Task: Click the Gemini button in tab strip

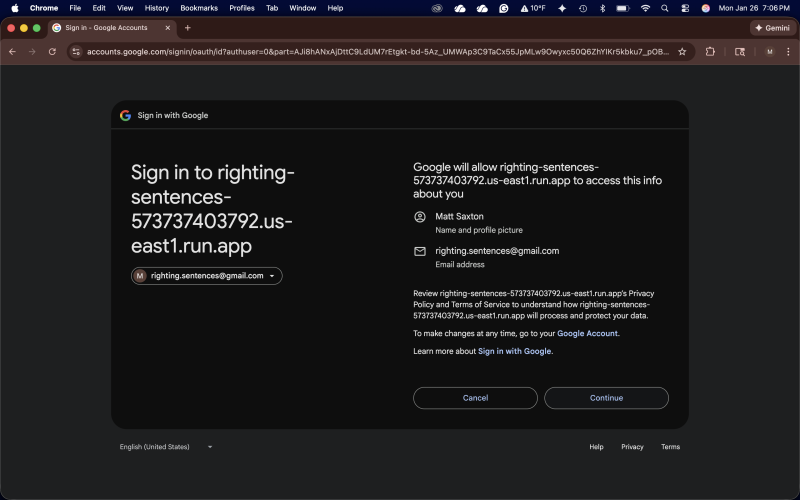Action: 772,28
